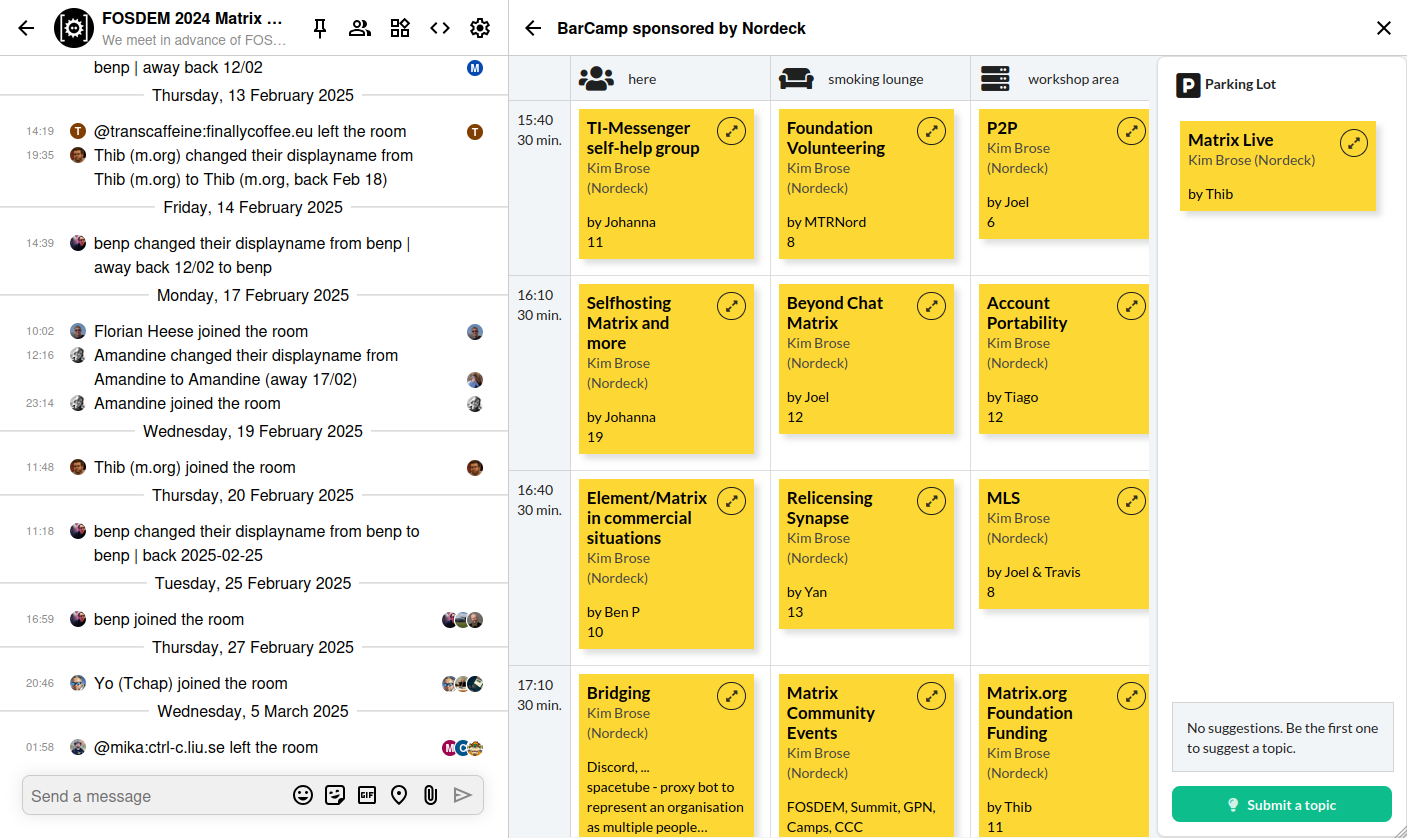
Task: Expand the Relicensing Synapse topic card
Action: (x=932, y=501)
